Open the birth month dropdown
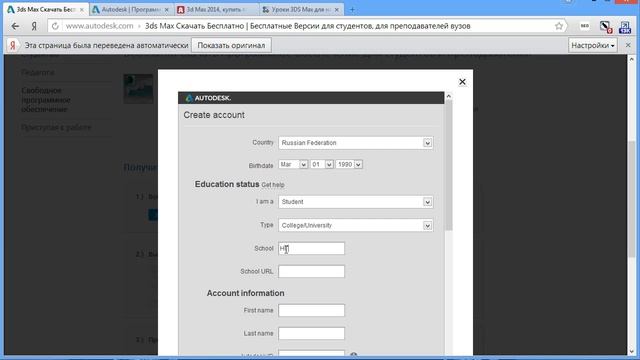Screen dimensions: 640x360 pyautogui.click(x=293, y=164)
